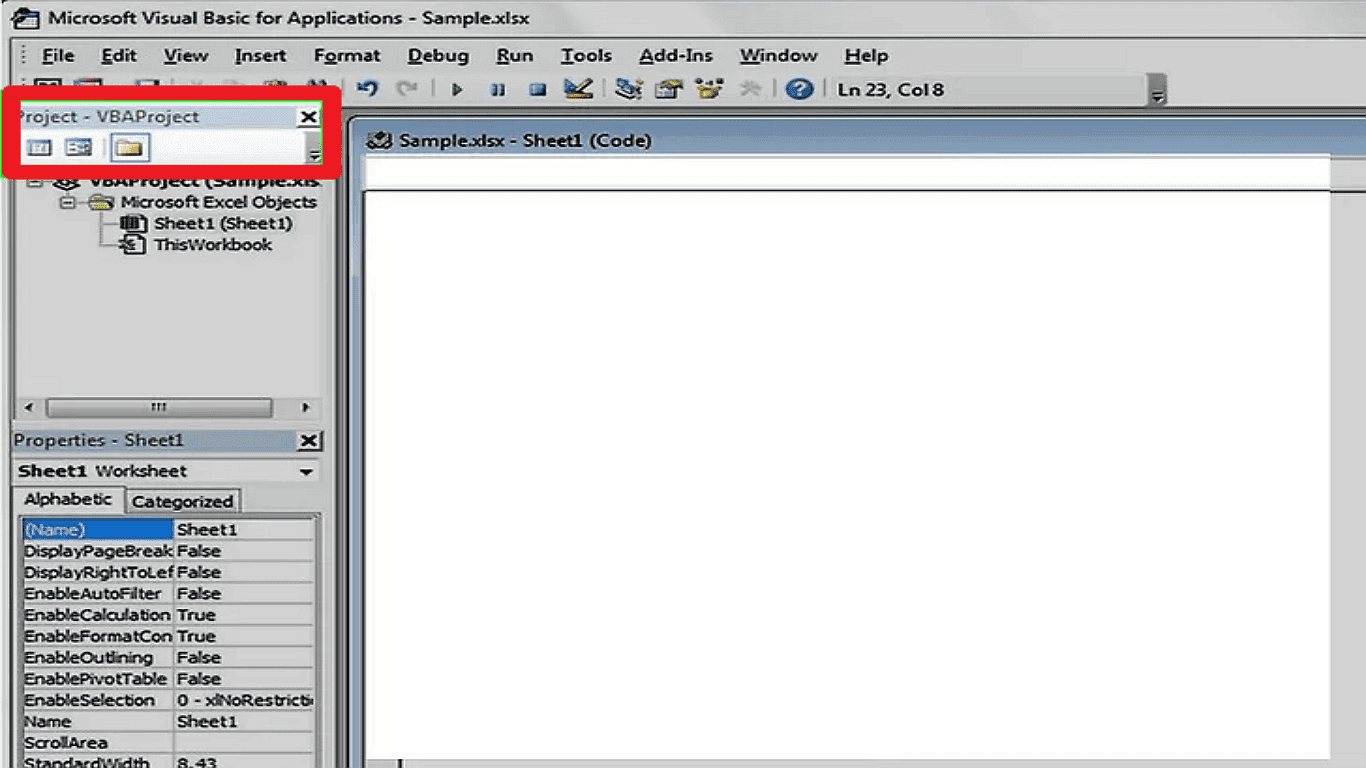Open the Properties Window toolbar icon
Image resolution: width=1366 pixels, height=768 pixels.
coord(668,89)
